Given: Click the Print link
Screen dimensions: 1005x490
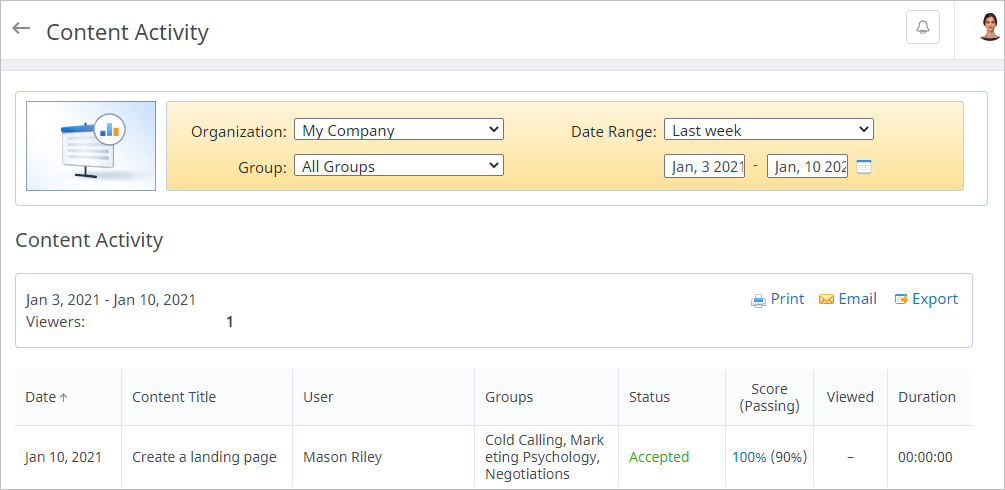Looking at the screenshot, I should [787, 299].
